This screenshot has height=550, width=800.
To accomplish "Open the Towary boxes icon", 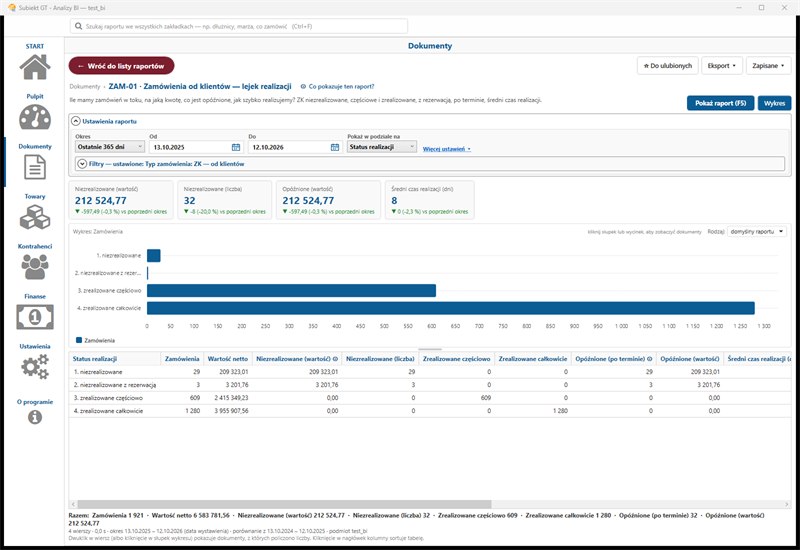I will click(35, 217).
